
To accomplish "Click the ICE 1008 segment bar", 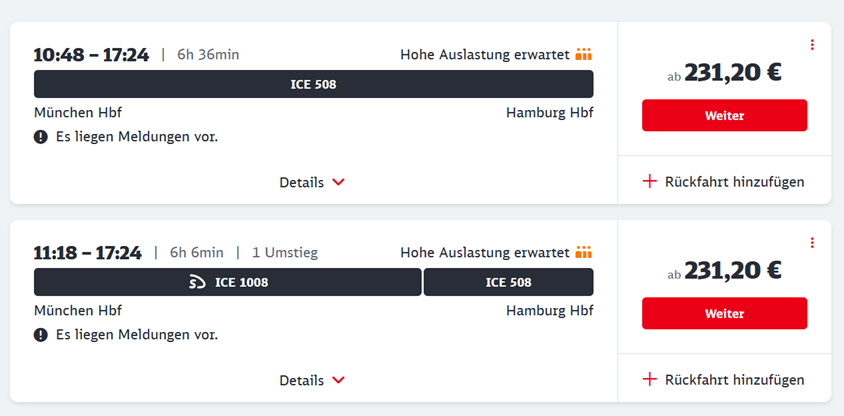I will click(x=228, y=282).
